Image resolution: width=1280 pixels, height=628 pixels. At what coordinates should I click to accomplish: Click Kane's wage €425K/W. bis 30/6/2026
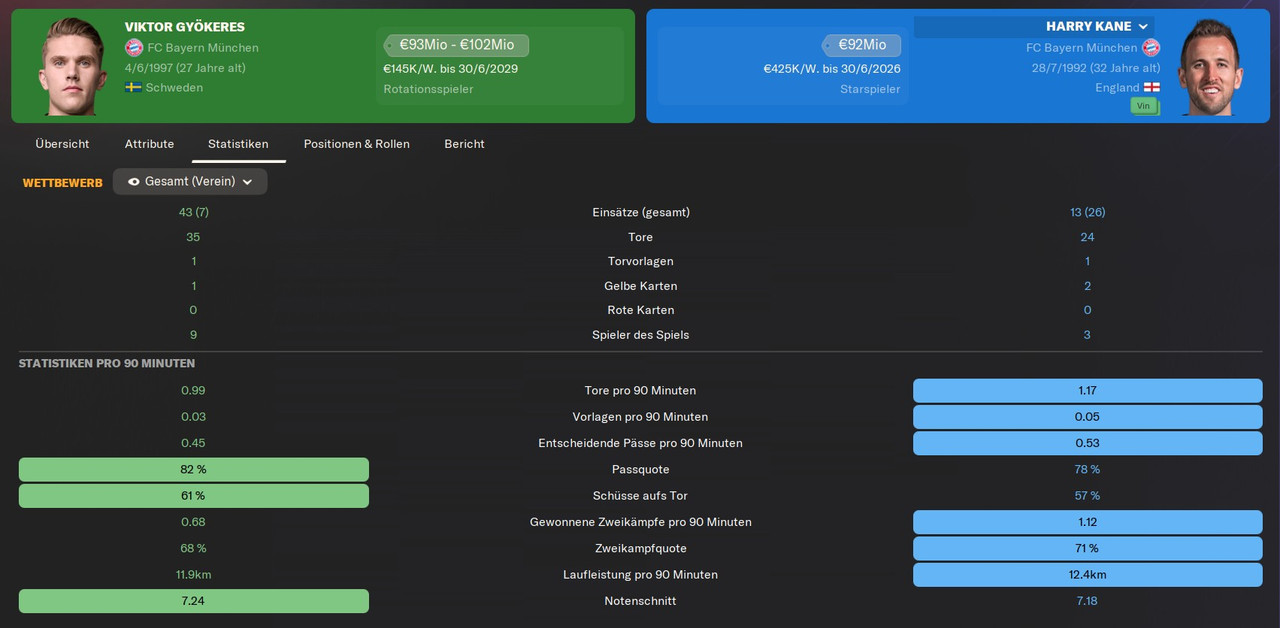click(x=832, y=69)
